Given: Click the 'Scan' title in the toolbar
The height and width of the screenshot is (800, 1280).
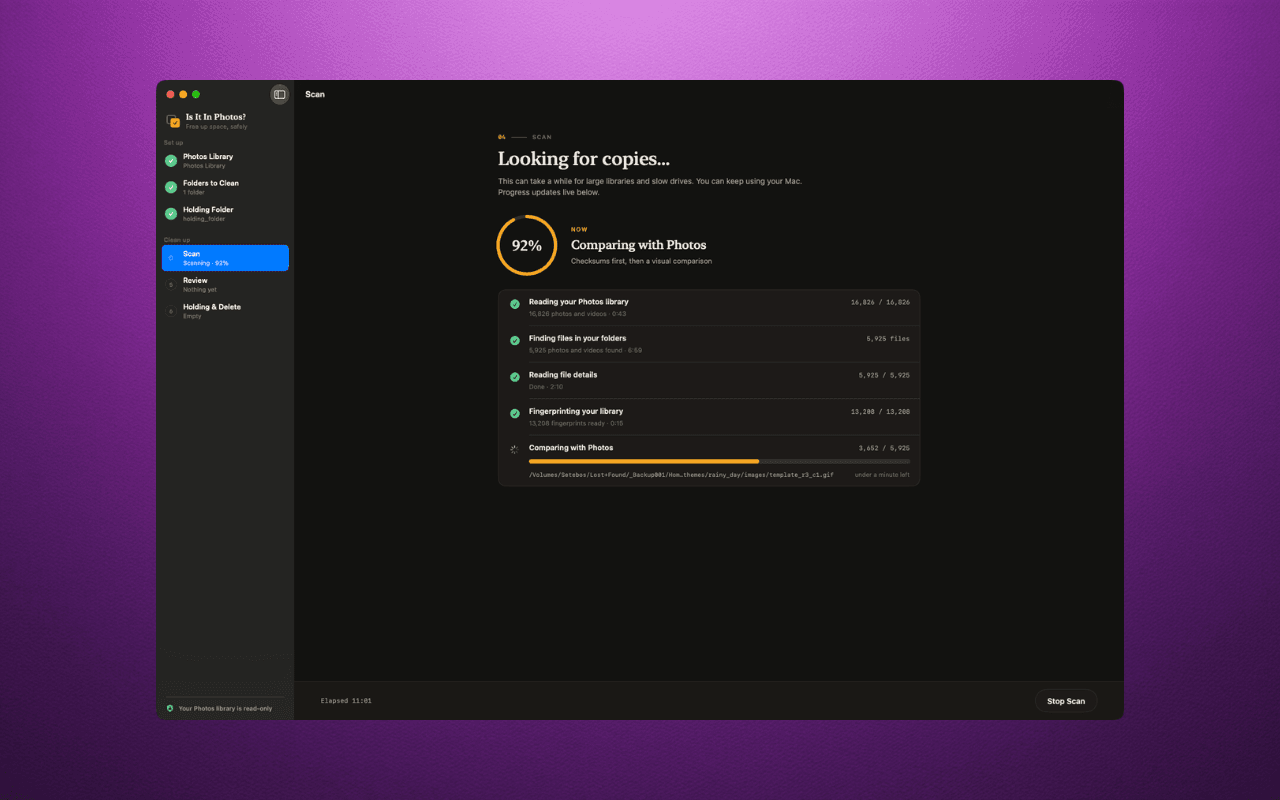Looking at the screenshot, I should coord(315,94).
